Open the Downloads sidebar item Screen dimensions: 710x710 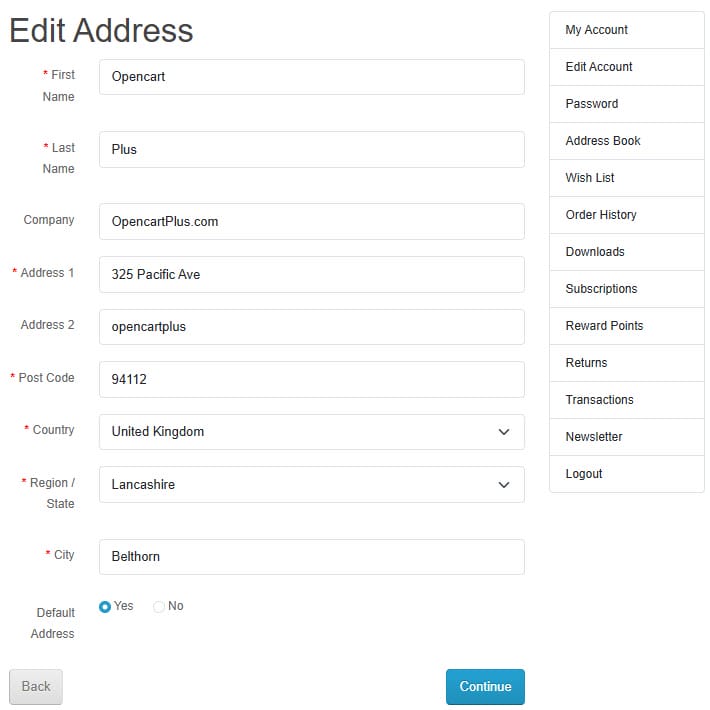pyautogui.click(x=627, y=252)
